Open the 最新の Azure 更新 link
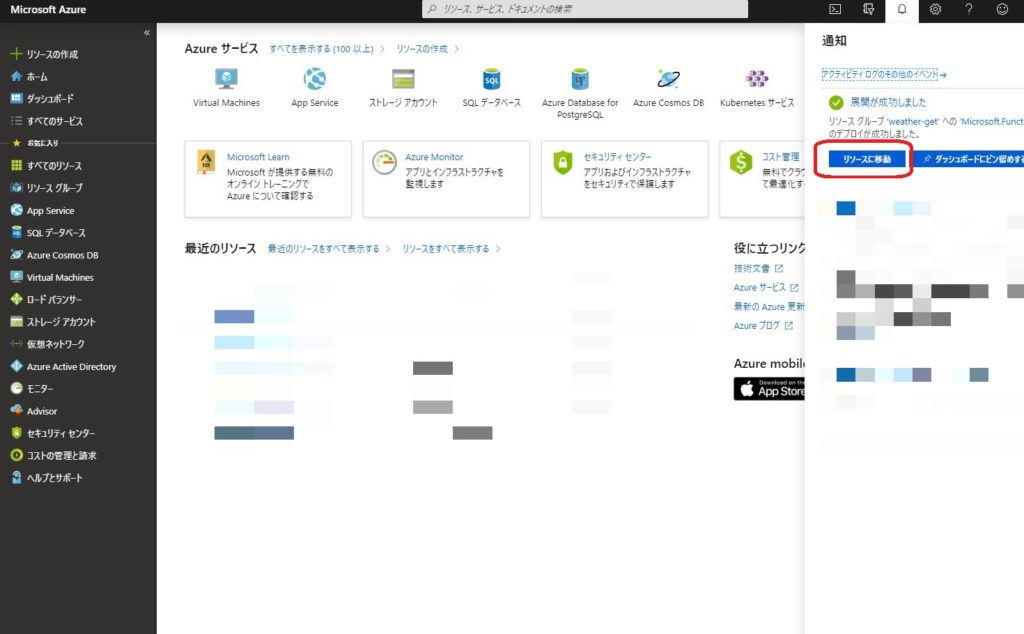This screenshot has width=1024, height=634. click(x=769, y=306)
